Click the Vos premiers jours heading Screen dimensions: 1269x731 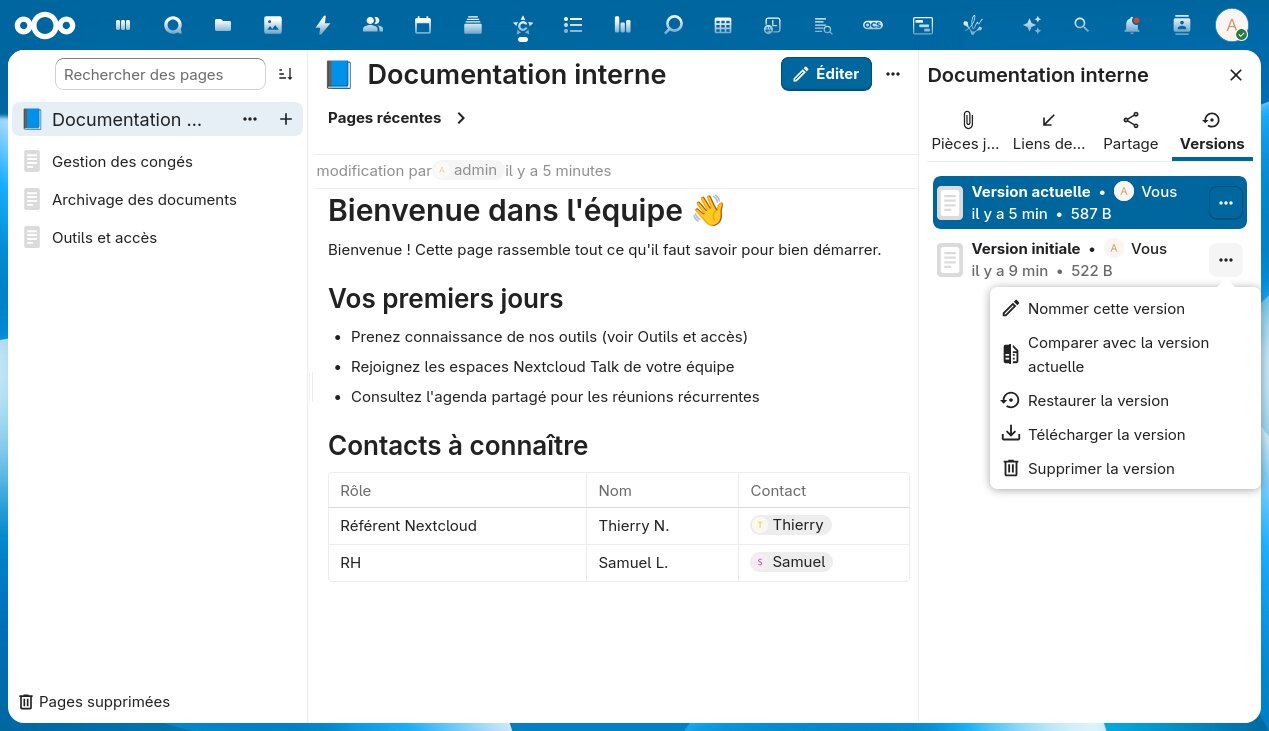point(445,298)
